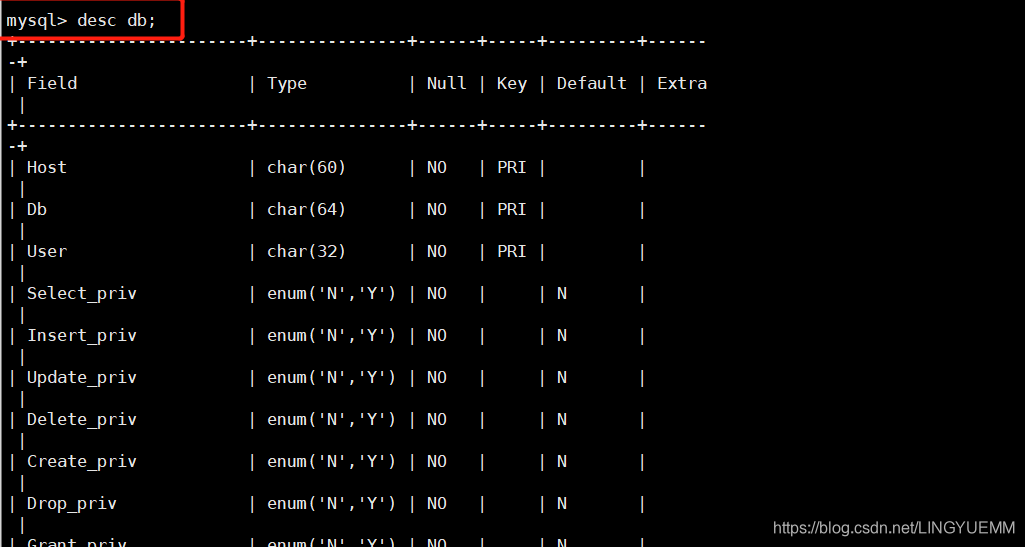1025x547 pixels.
Task: Click the 'Create_priv' field name
Action: tap(82, 461)
